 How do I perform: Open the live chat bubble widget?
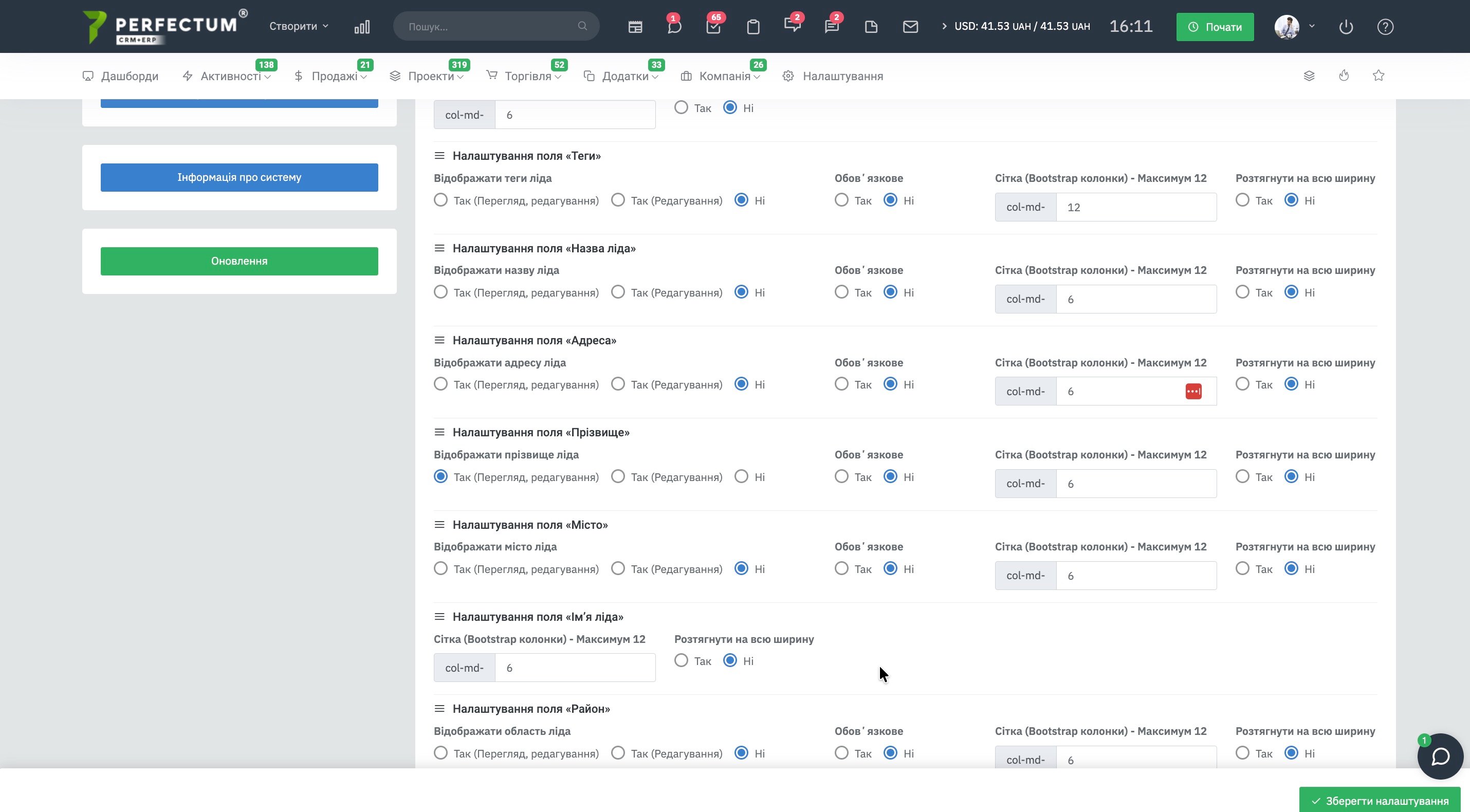pyautogui.click(x=1440, y=756)
